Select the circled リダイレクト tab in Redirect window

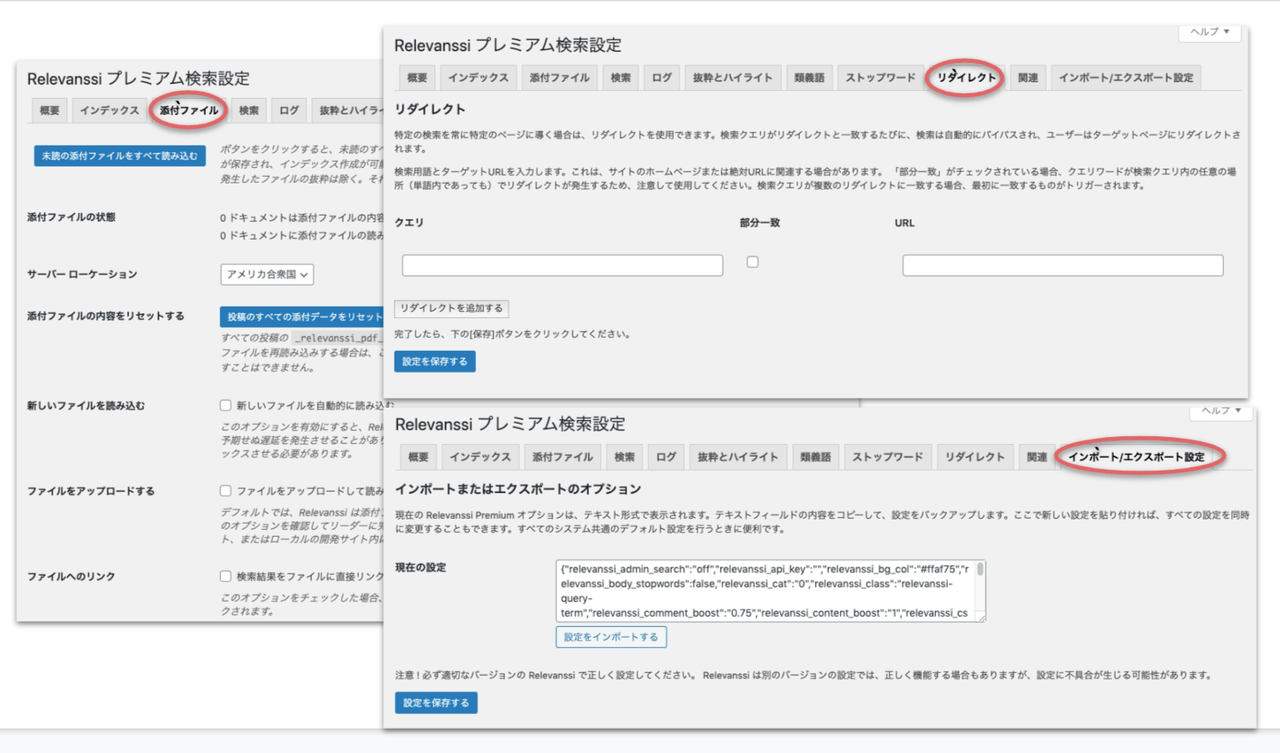(x=967, y=78)
